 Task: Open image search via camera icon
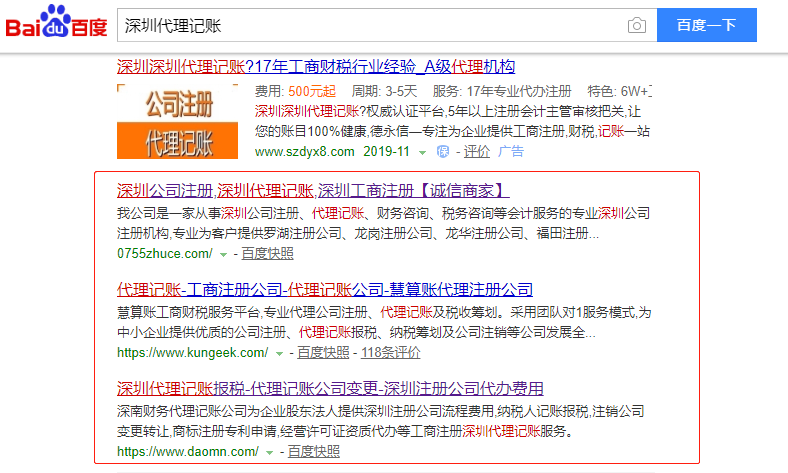pyautogui.click(x=637, y=25)
